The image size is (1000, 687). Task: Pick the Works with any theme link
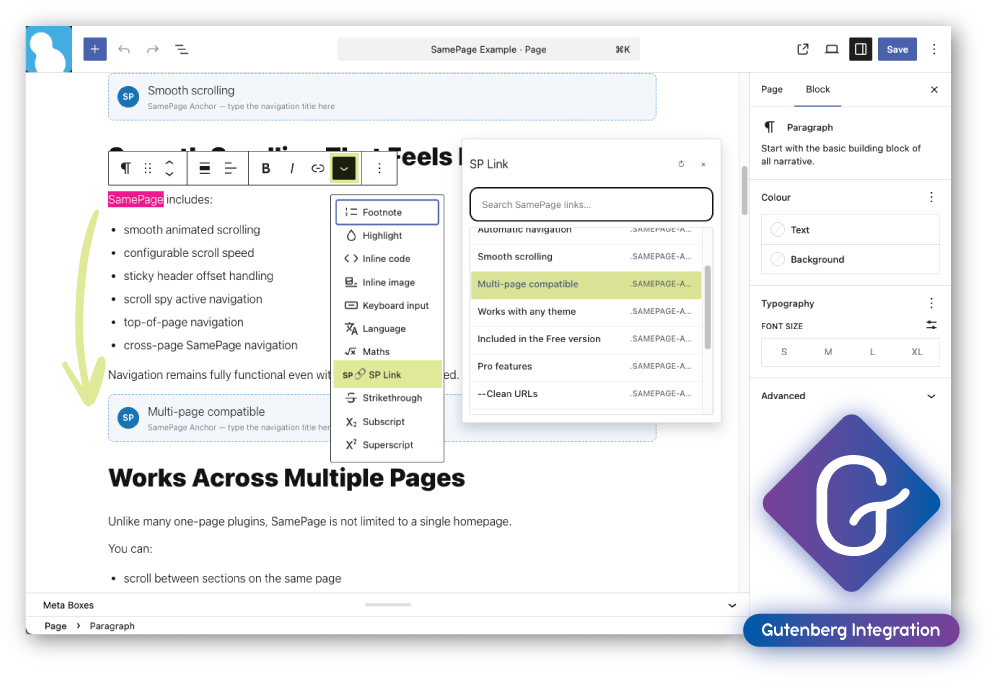pyautogui.click(x=585, y=311)
